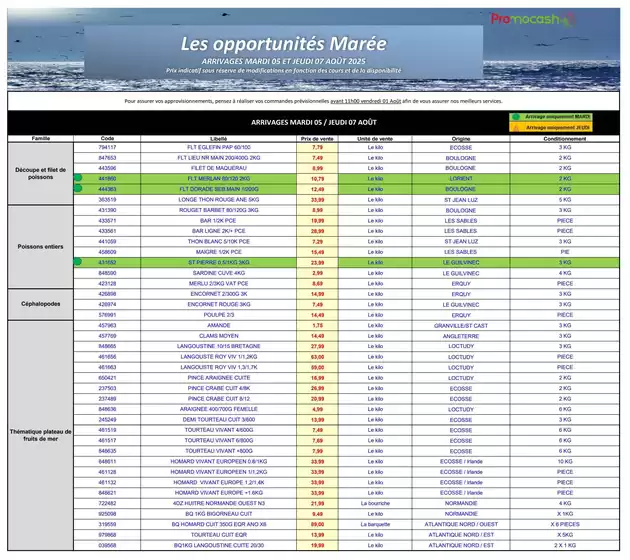Click 'BAR 1/2K PCE' label
This screenshot has width=630, height=560.
pyautogui.click(x=219, y=221)
